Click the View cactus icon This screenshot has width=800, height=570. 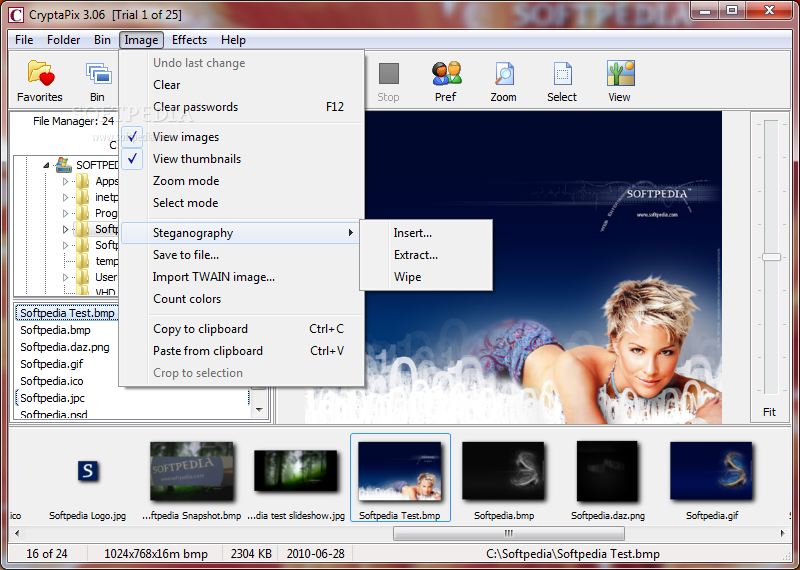[x=620, y=73]
